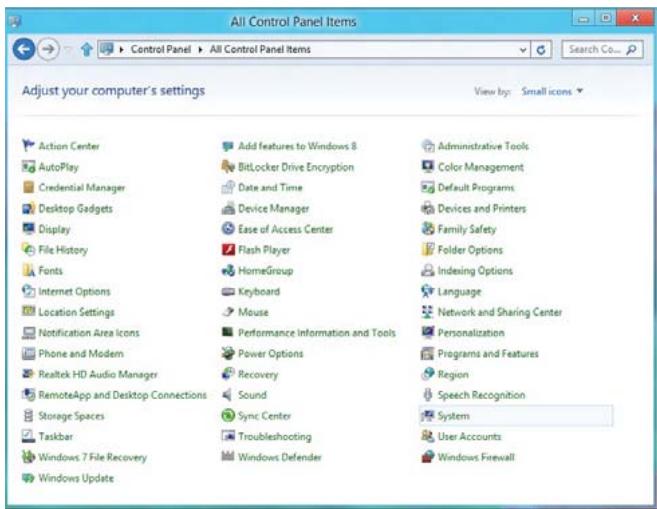The width and height of the screenshot is (657, 509).
Task: Click the Folder Options icon
Action: coord(427,249)
